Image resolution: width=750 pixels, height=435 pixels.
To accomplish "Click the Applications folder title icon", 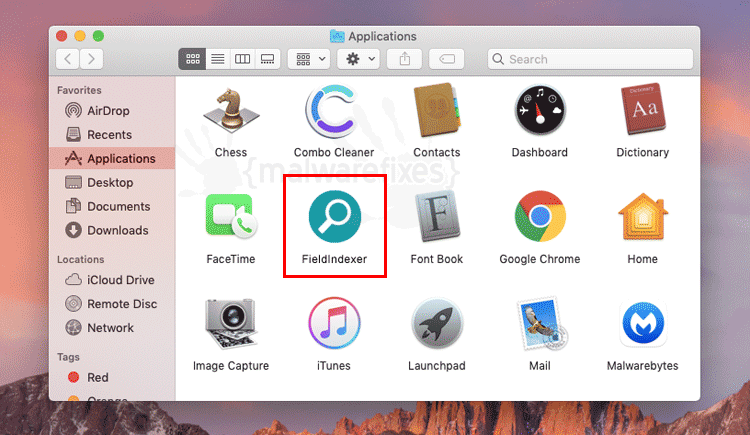I will coord(337,36).
